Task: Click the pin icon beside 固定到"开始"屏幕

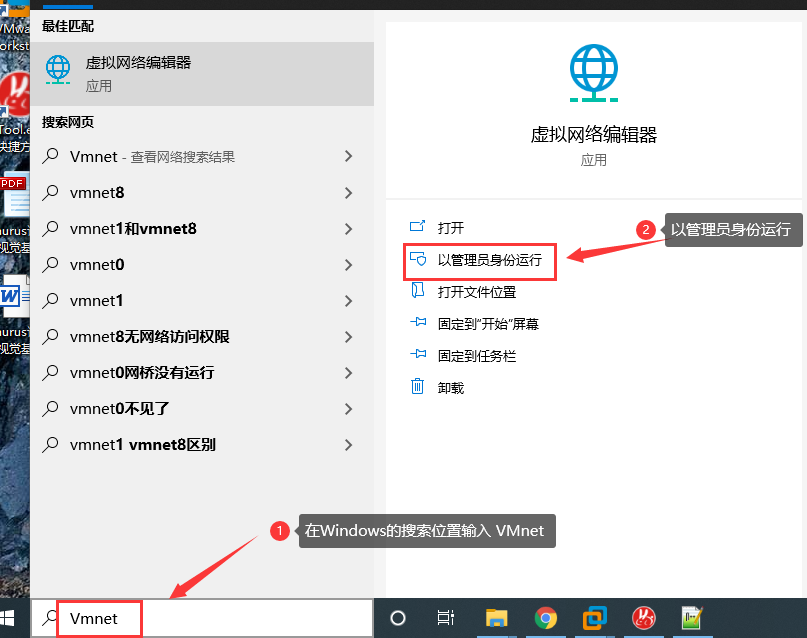Action: tap(418, 322)
